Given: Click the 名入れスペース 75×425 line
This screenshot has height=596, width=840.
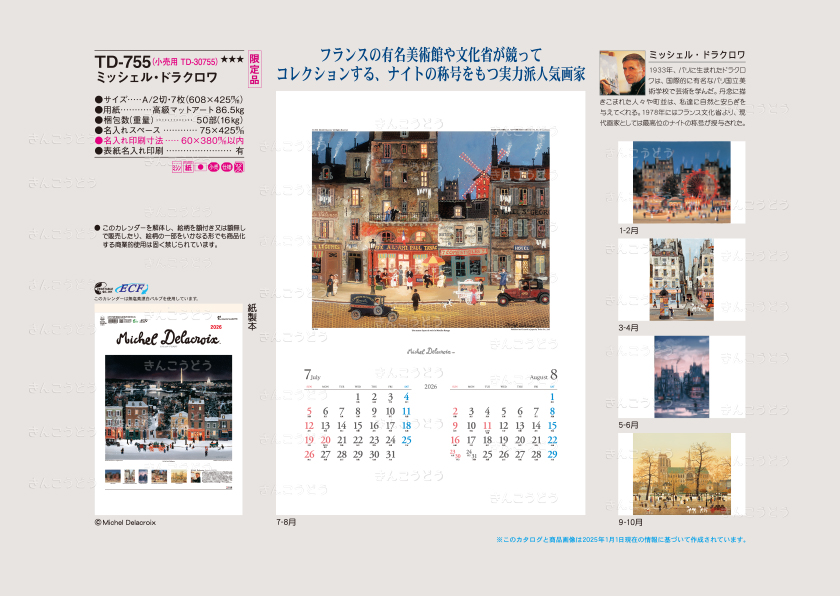Looking at the screenshot, I should (x=169, y=130).
